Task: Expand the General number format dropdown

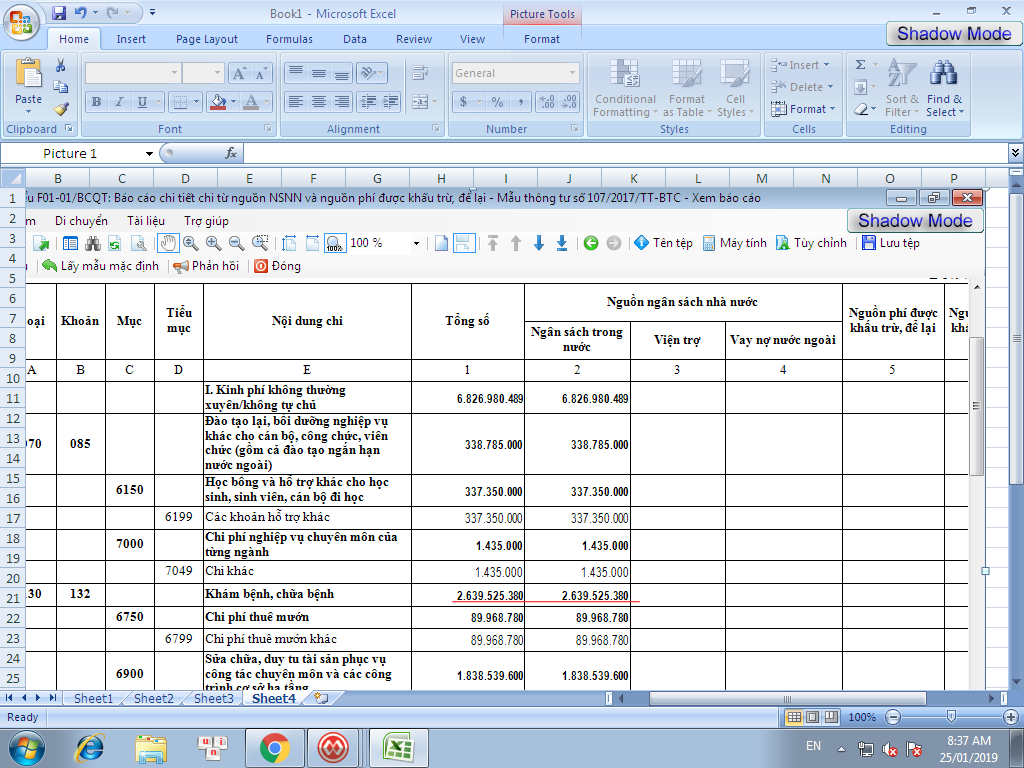Action: tap(572, 73)
